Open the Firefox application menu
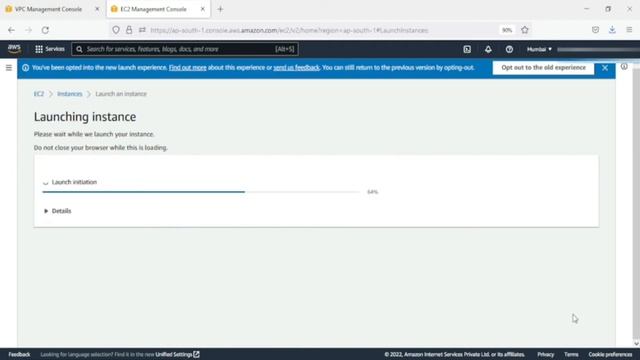The image size is (640, 360). (x=629, y=30)
